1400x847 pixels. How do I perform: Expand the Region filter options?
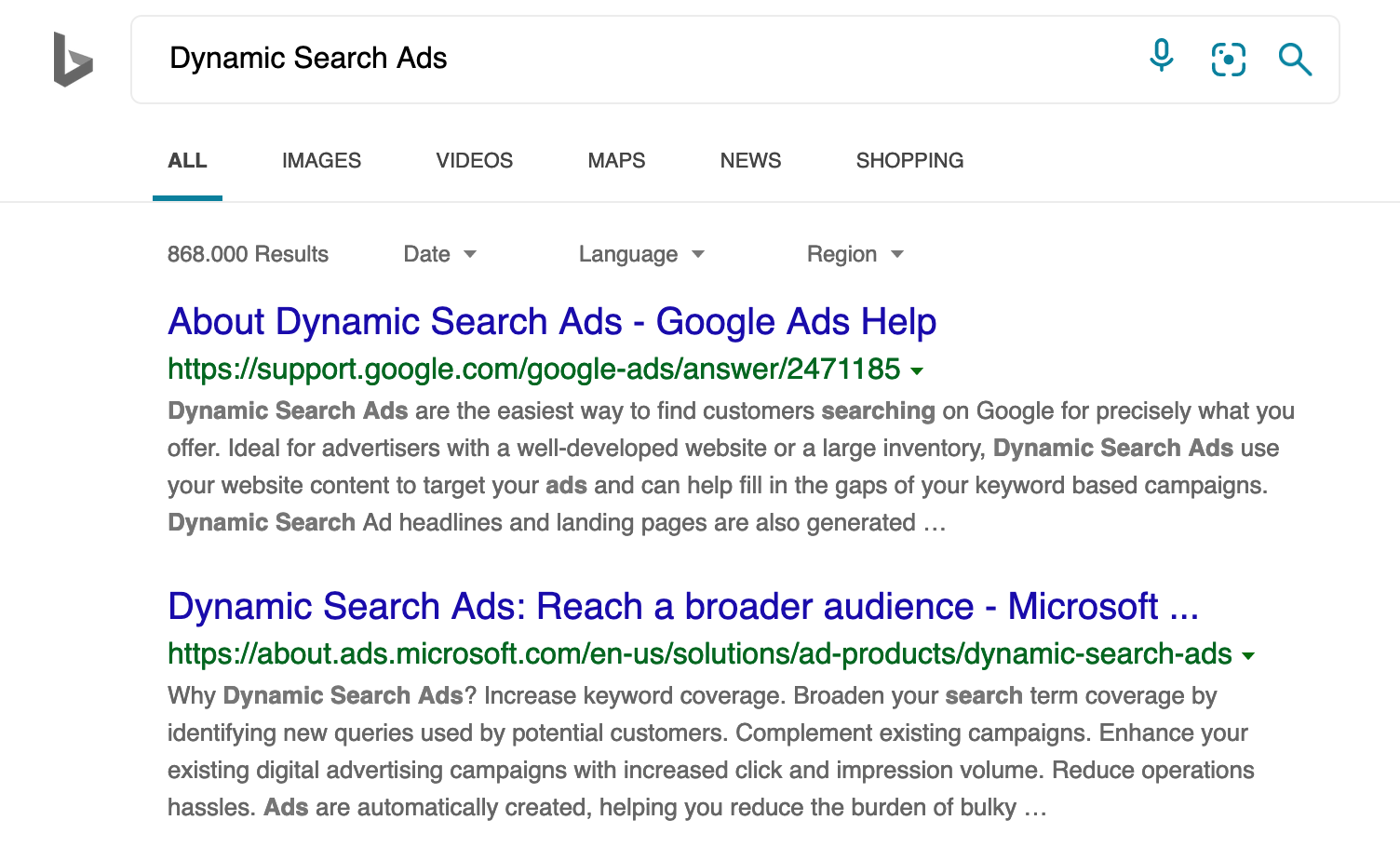pyautogui.click(x=855, y=253)
